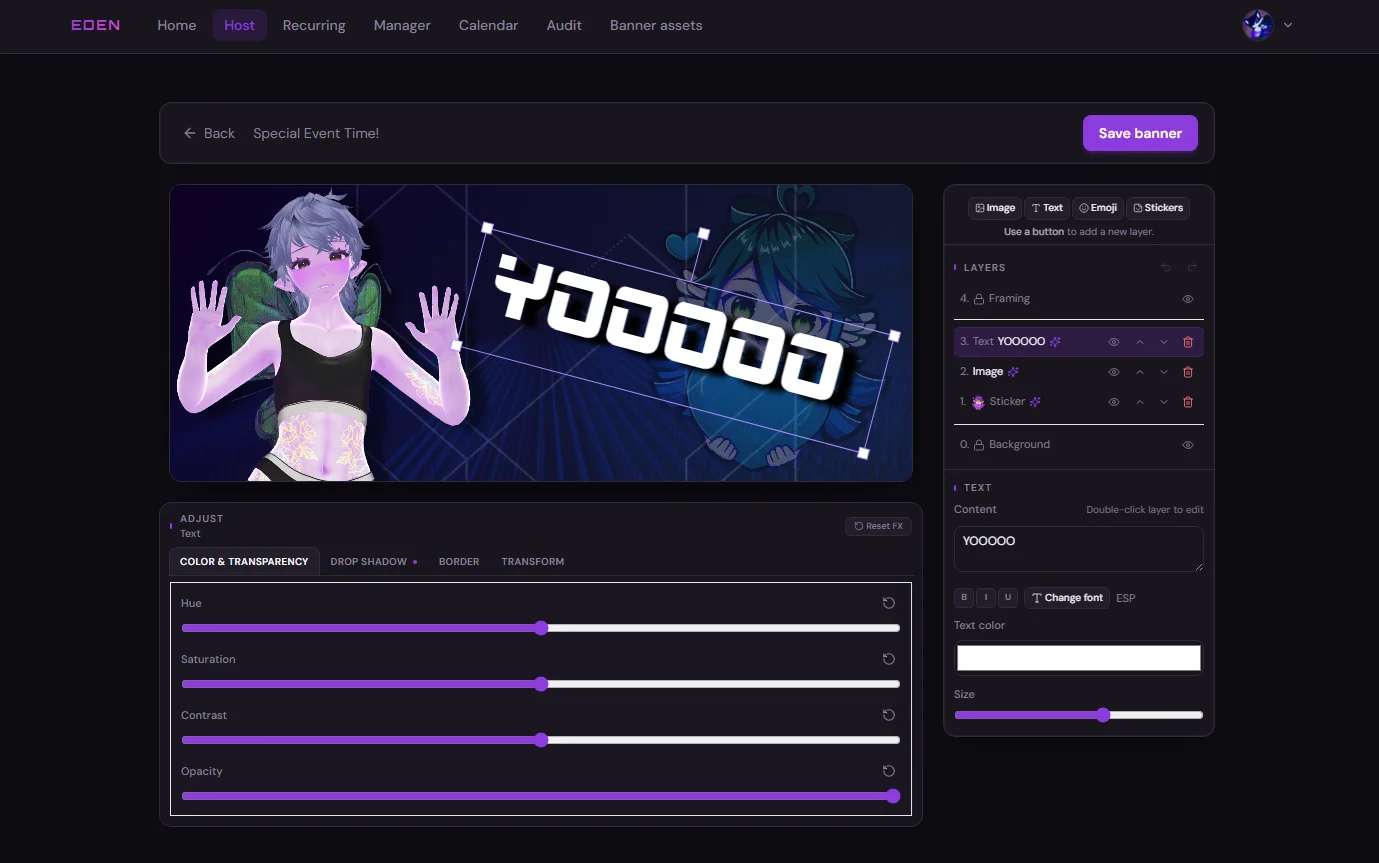The height and width of the screenshot is (863, 1379).
Task: Click the rotation handle above text box
Action: [x=703, y=233]
